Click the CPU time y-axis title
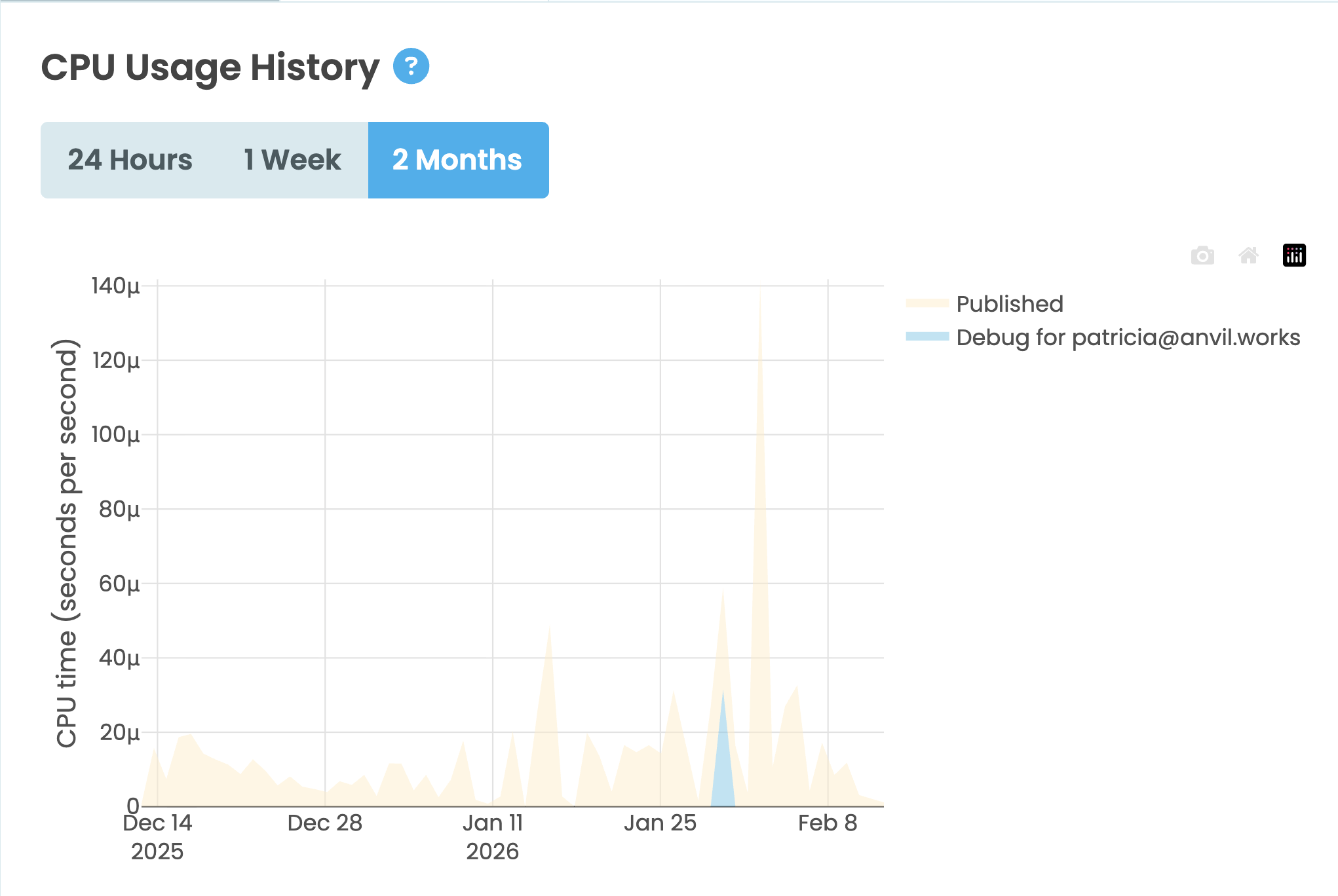The width and height of the screenshot is (1338, 896). pyautogui.click(x=66, y=544)
